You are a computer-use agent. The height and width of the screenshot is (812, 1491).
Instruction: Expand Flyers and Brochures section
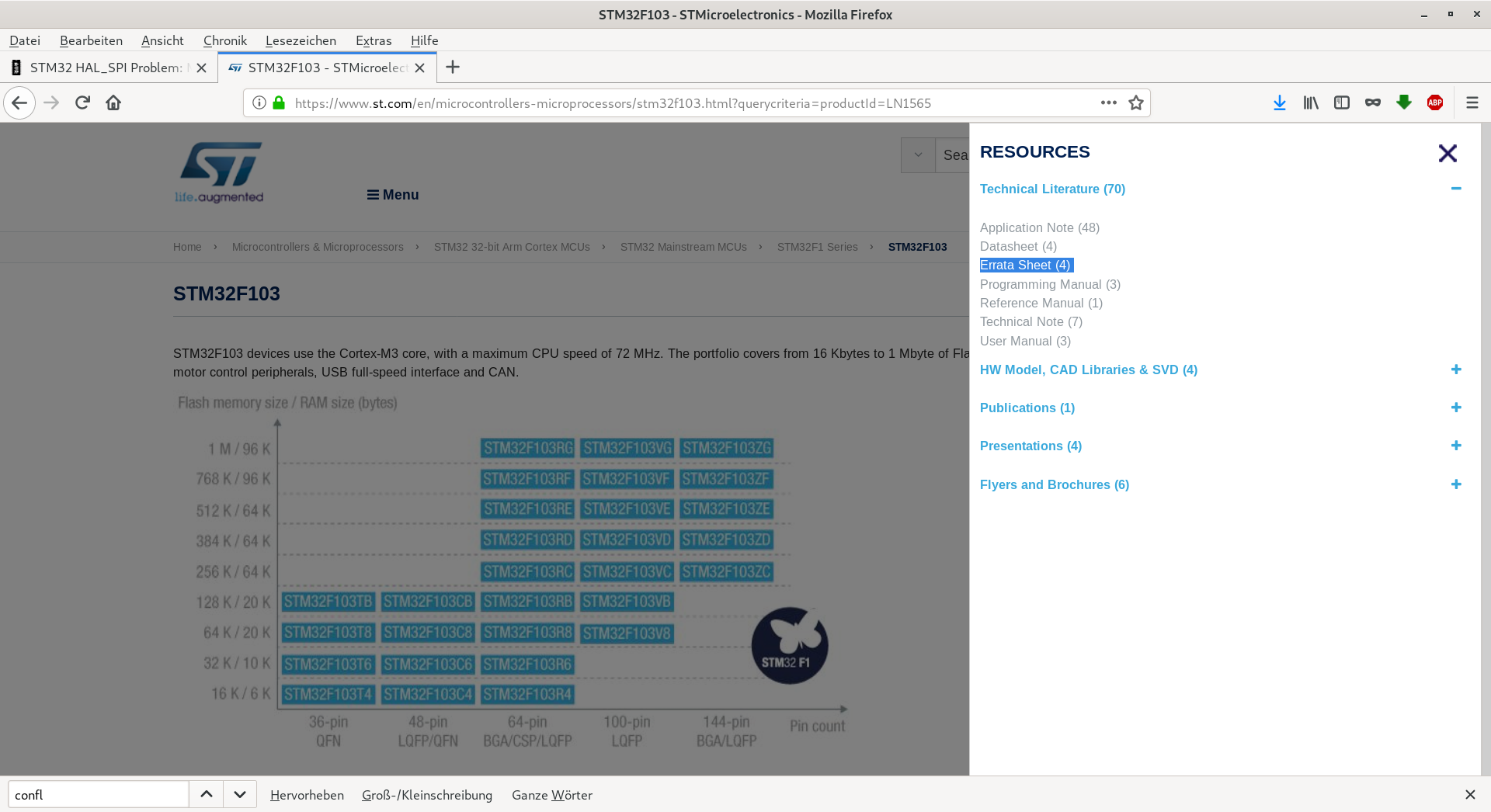1456,484
